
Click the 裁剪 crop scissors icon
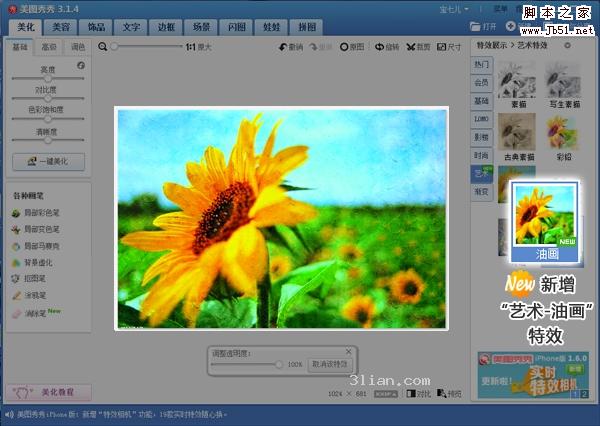411,47
